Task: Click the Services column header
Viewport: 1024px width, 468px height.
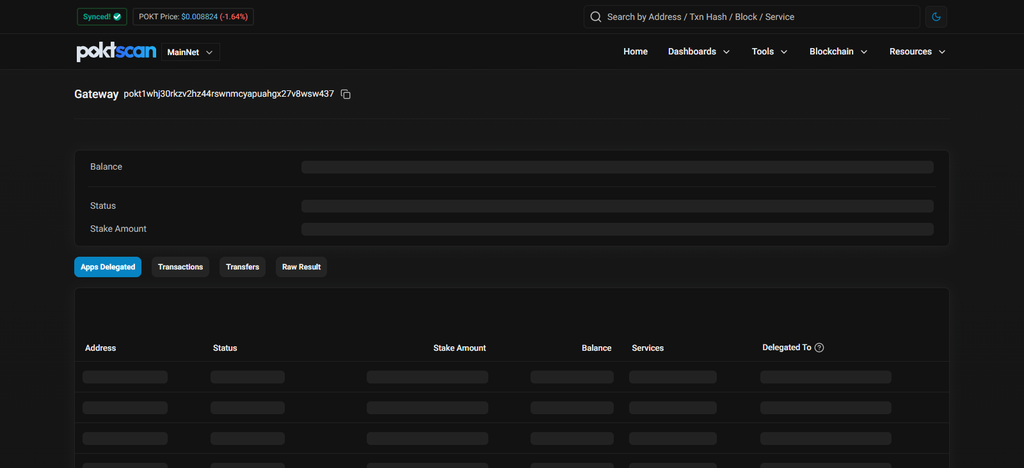Action: [x=648, y=348]
